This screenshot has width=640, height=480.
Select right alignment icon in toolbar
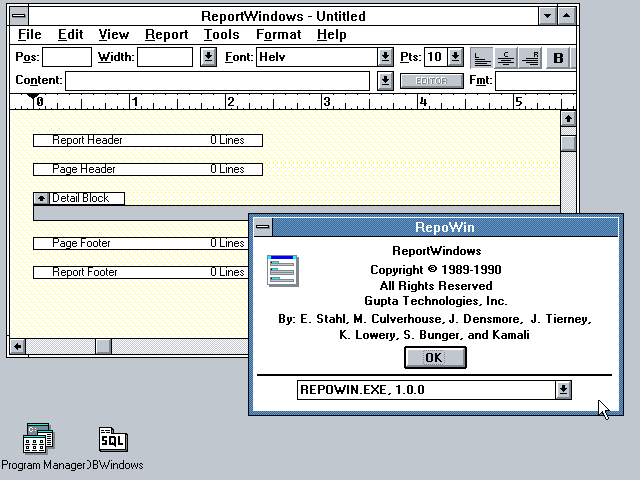click(x=530, y=58)
